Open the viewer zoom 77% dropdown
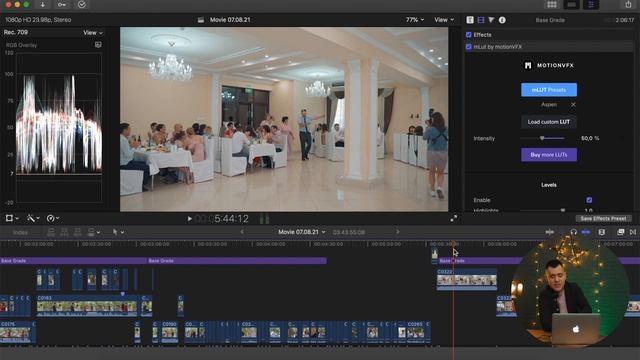This screenshot has width=640, height=360. (x=415, y=20)
